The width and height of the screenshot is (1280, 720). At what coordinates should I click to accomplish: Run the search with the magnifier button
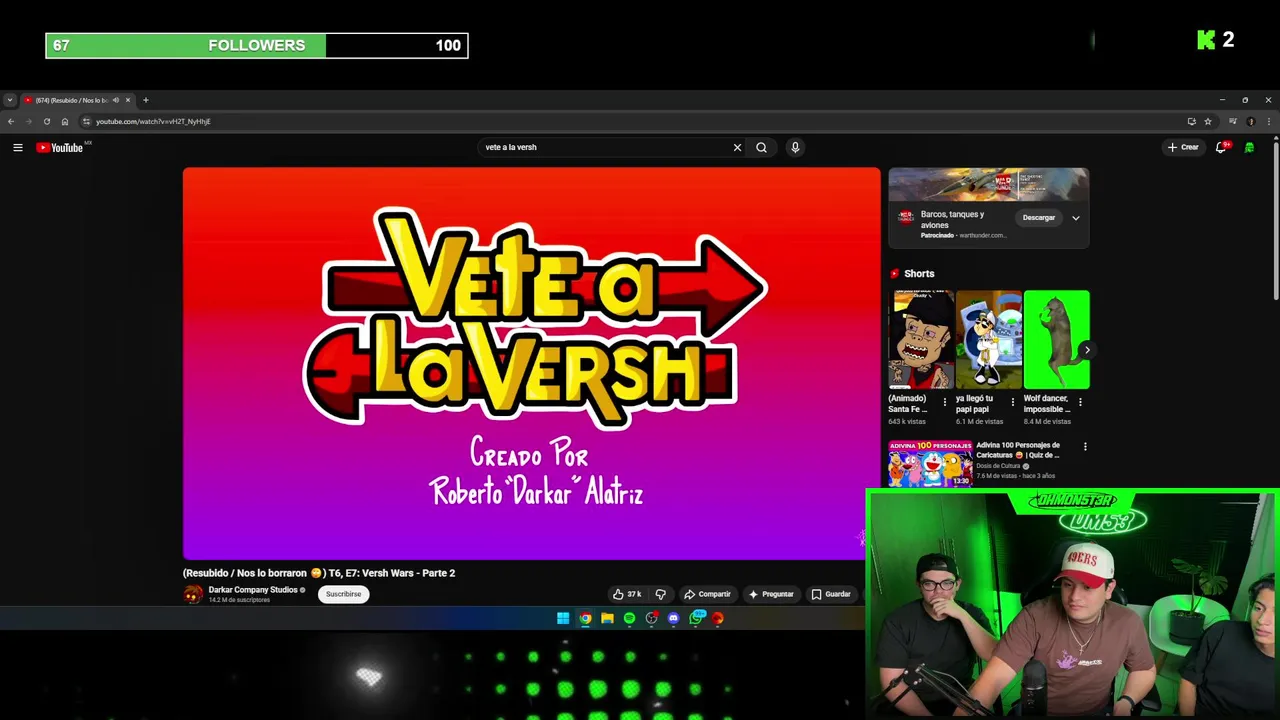pyautogui.click(x=762, y=147)
